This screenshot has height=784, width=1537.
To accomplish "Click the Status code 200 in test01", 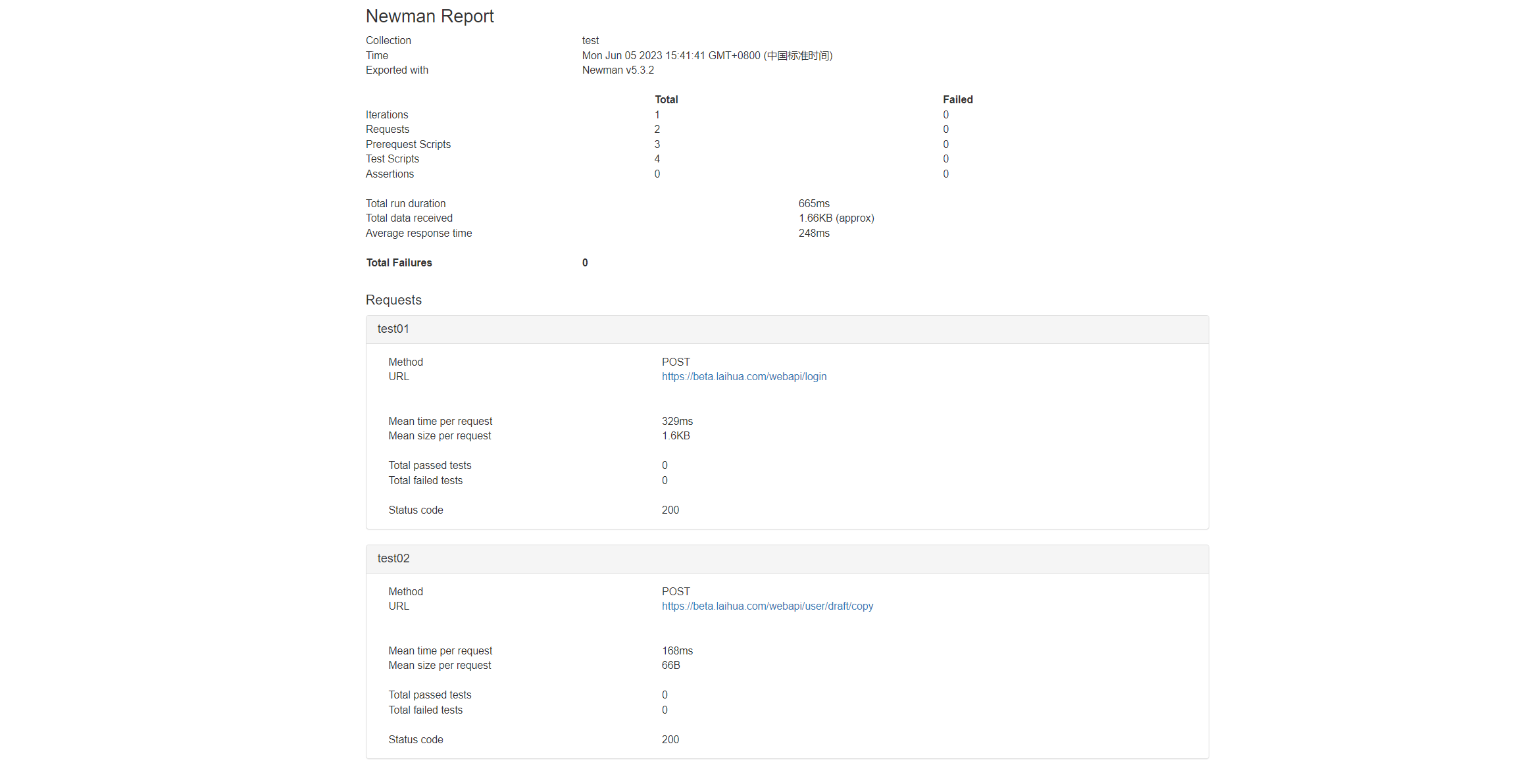I will [670, 510].
